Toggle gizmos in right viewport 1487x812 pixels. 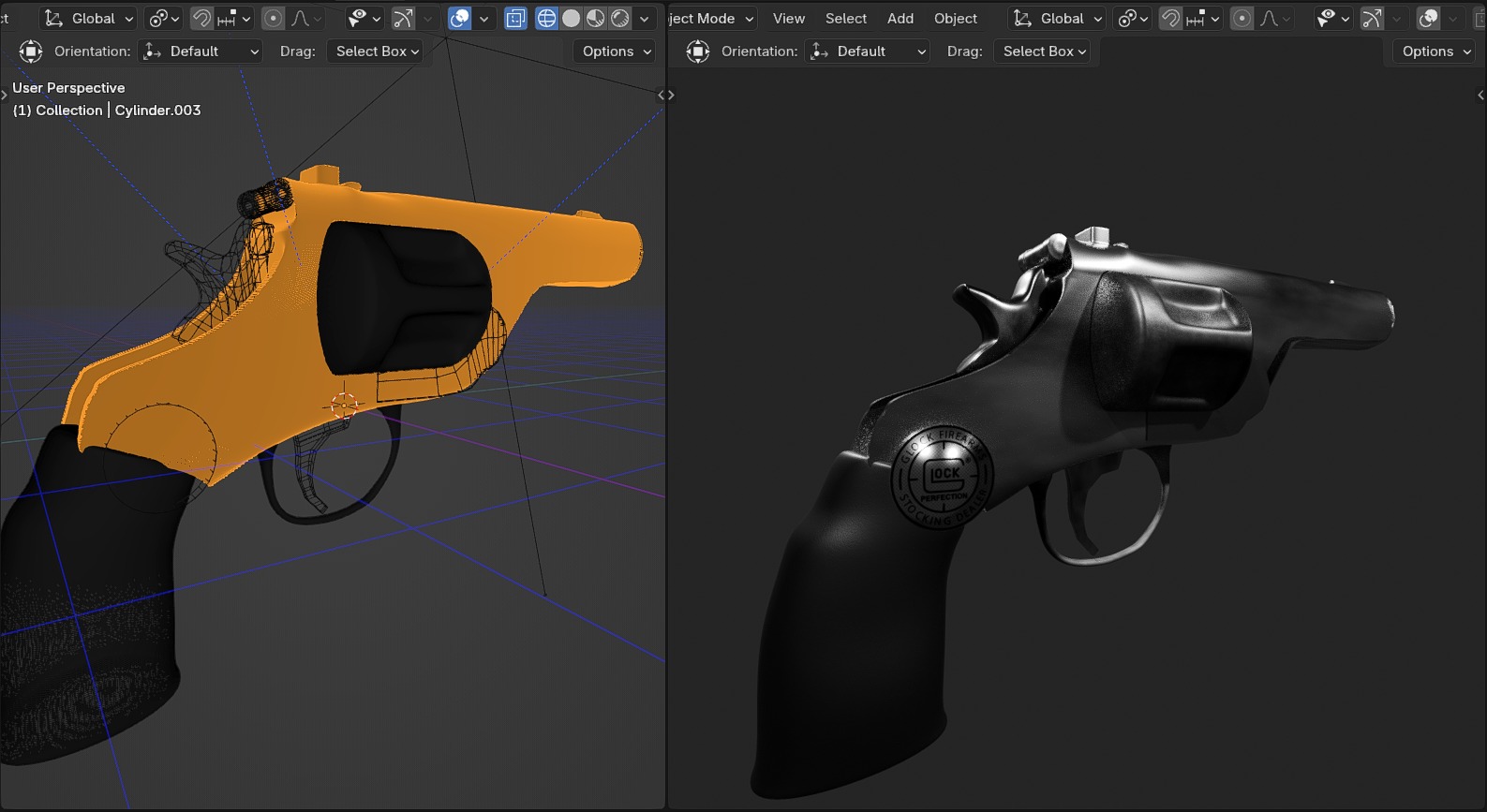(x=1372, y=19)
